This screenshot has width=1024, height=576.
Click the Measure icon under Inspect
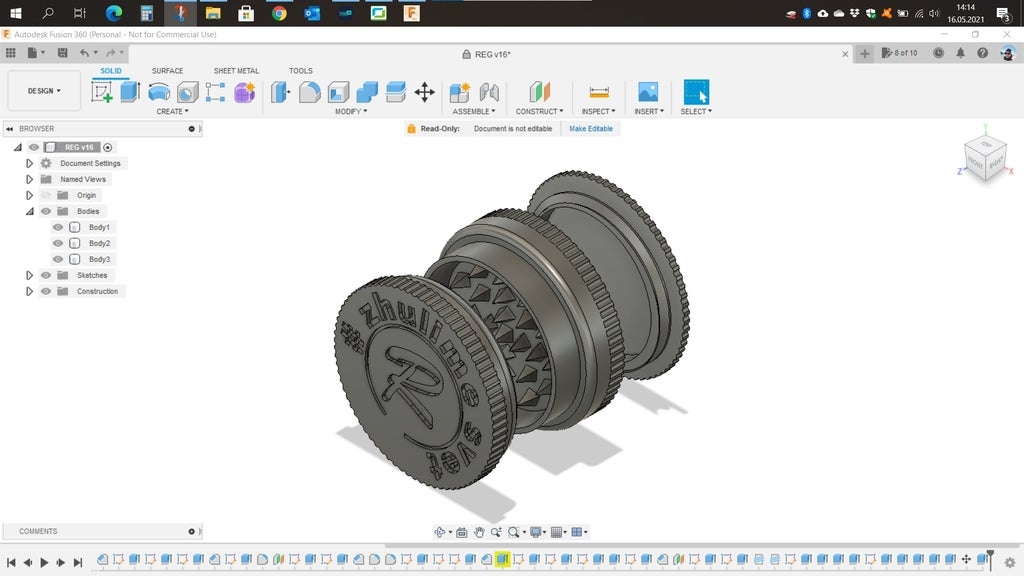coord(599,92)
